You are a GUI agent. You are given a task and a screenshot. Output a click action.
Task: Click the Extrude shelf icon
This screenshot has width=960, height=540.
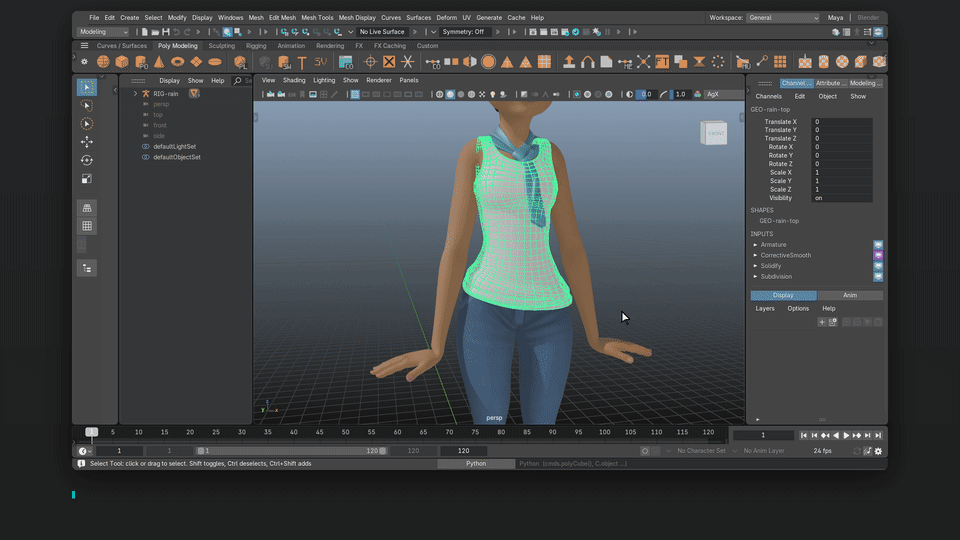(x=569, y=62)
